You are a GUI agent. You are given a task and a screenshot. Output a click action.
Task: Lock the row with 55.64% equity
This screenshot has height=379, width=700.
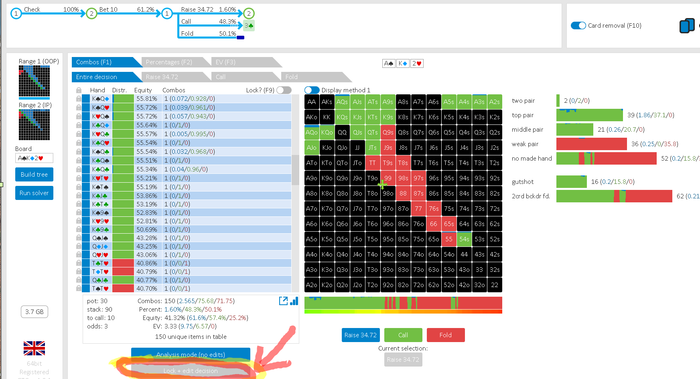79,125
